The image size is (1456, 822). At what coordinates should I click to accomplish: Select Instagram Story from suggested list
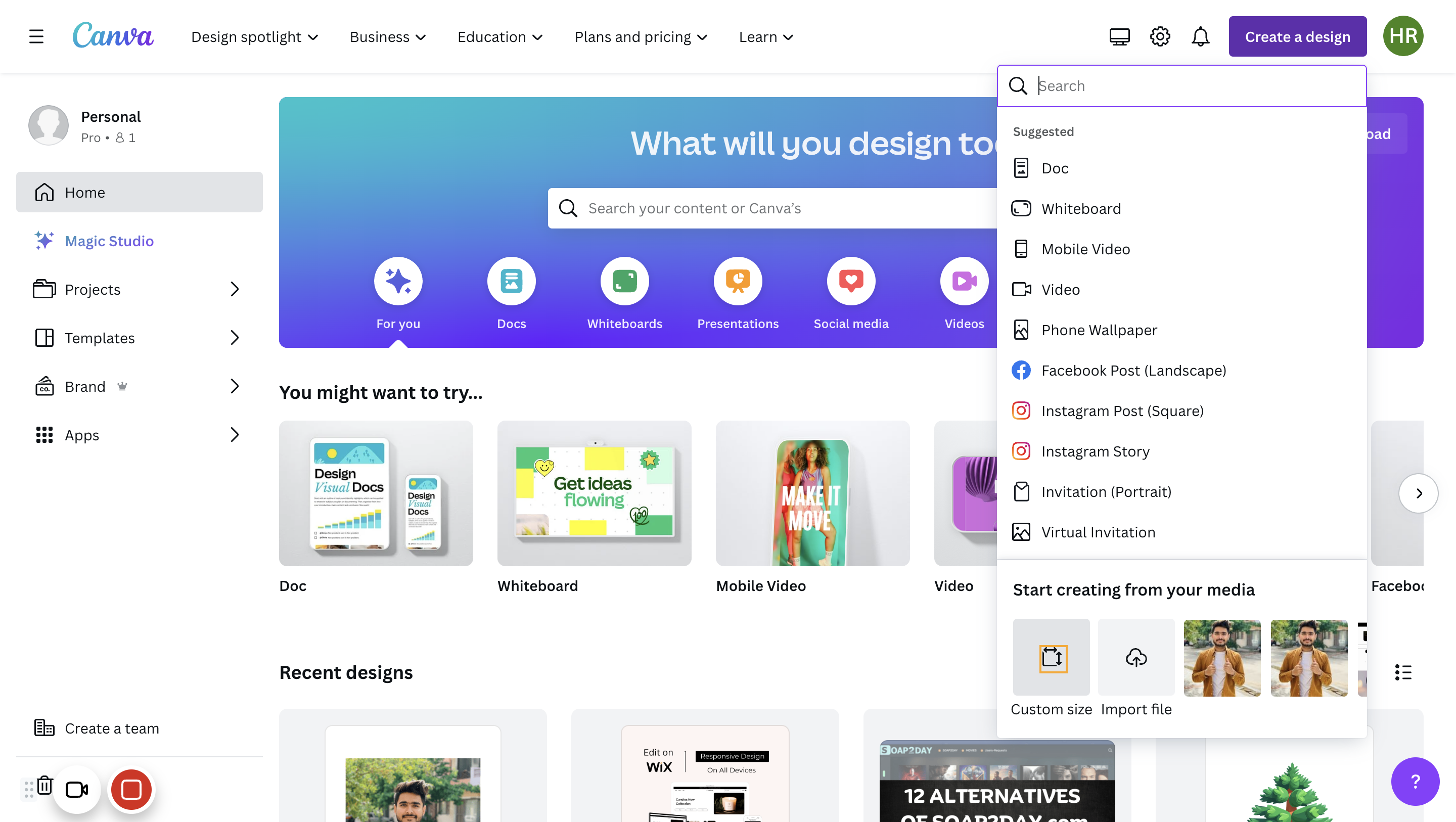click(1095, 451)
